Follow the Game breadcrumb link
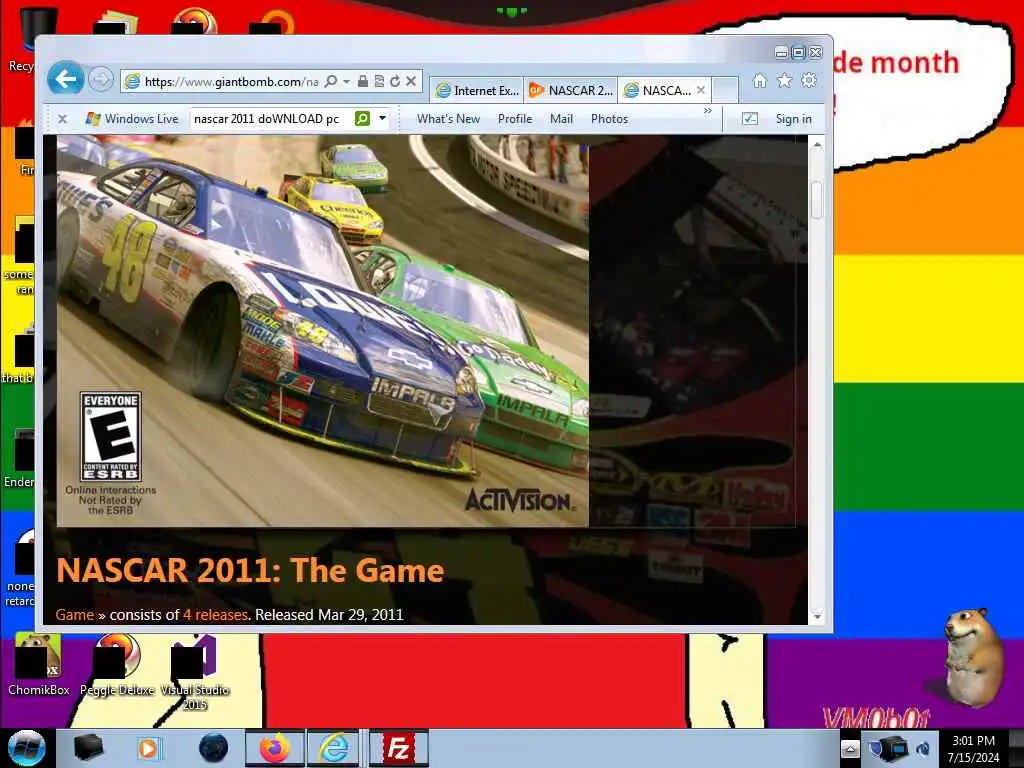Image resolution: width=1024 pixels, height=768 pixels. (x=74, y=615)
